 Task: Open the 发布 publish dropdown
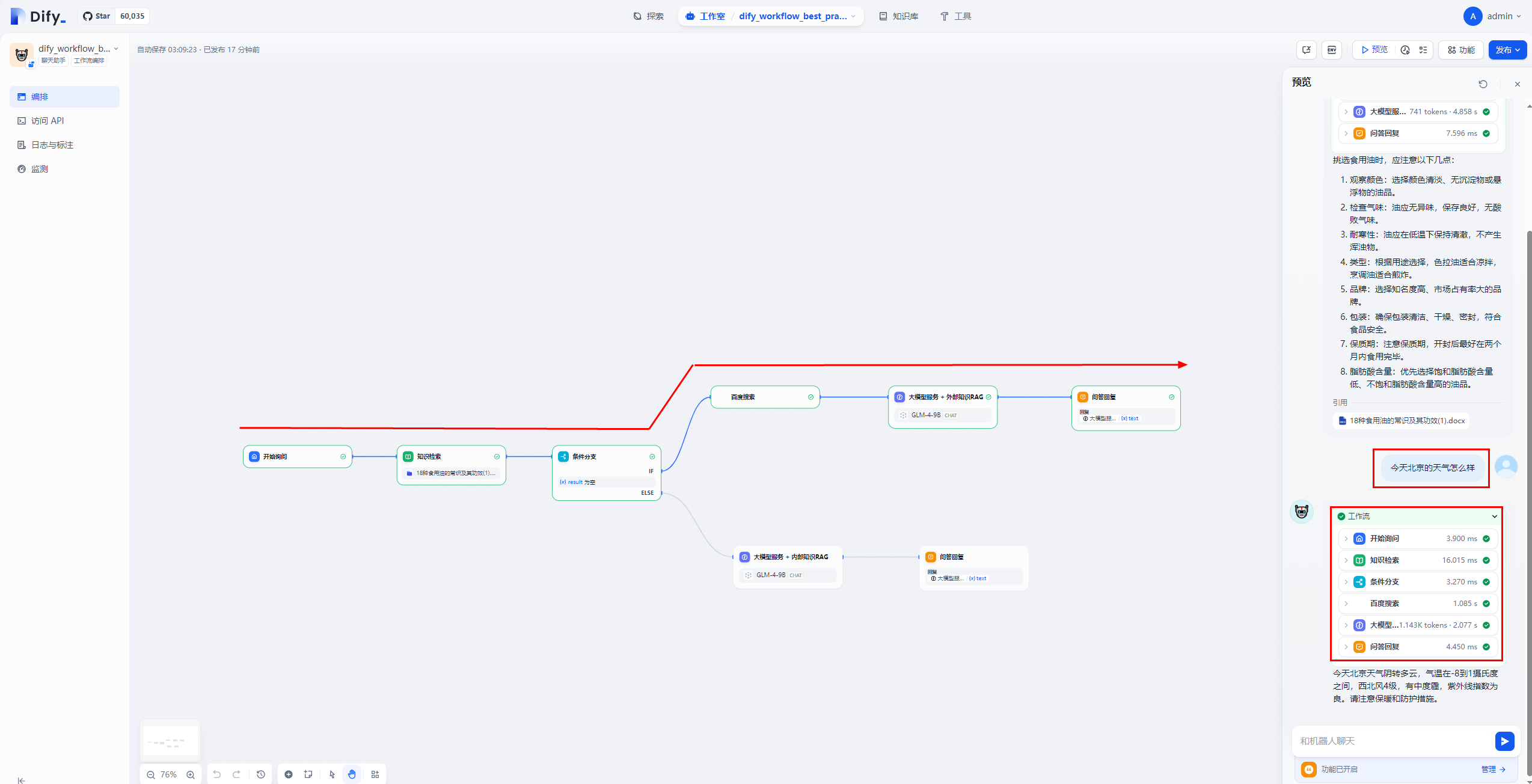coord(1507,50)
